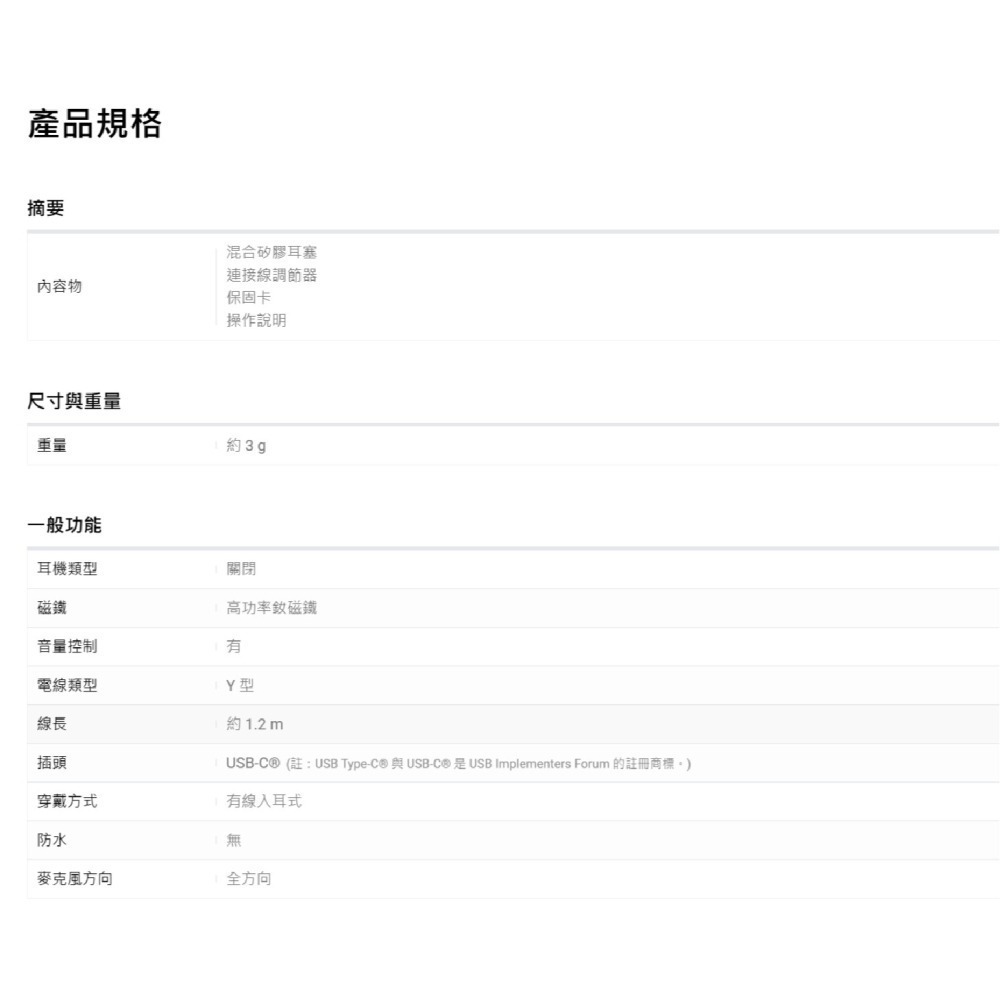Screen dimensions: 1000x1000
Task: Select the 尺寸與重量 section heading
Action: [x=74, y=400]
